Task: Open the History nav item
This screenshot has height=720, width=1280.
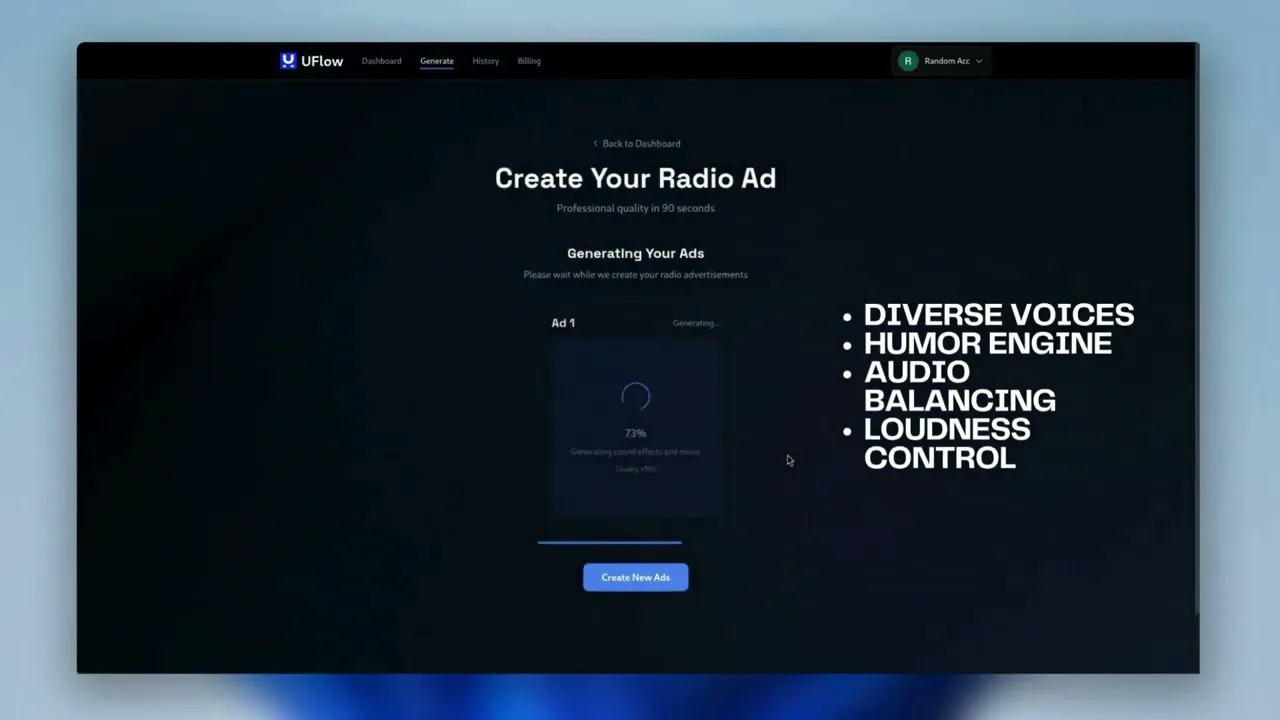Action: [x=485, y=61]
